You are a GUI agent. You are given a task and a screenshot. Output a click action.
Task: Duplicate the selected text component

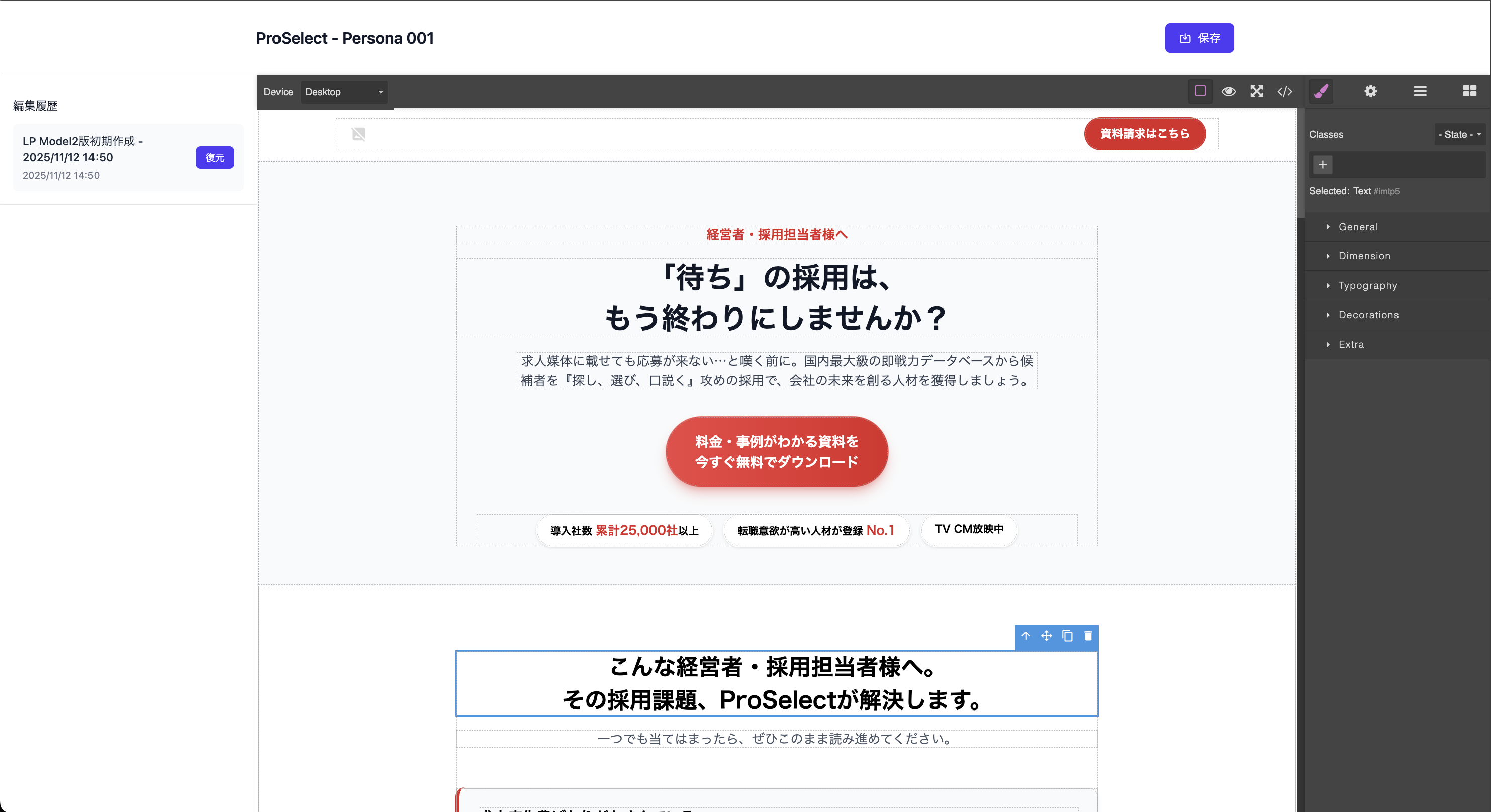click(1067, 636)
